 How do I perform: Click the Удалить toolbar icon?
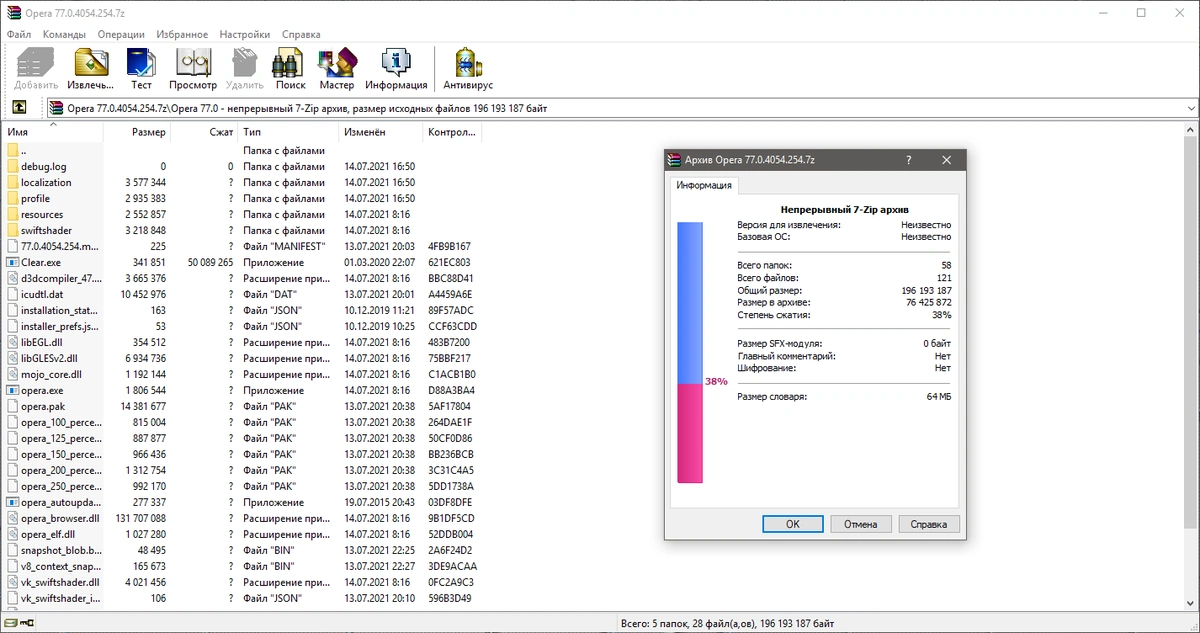[x=245, y=69]
